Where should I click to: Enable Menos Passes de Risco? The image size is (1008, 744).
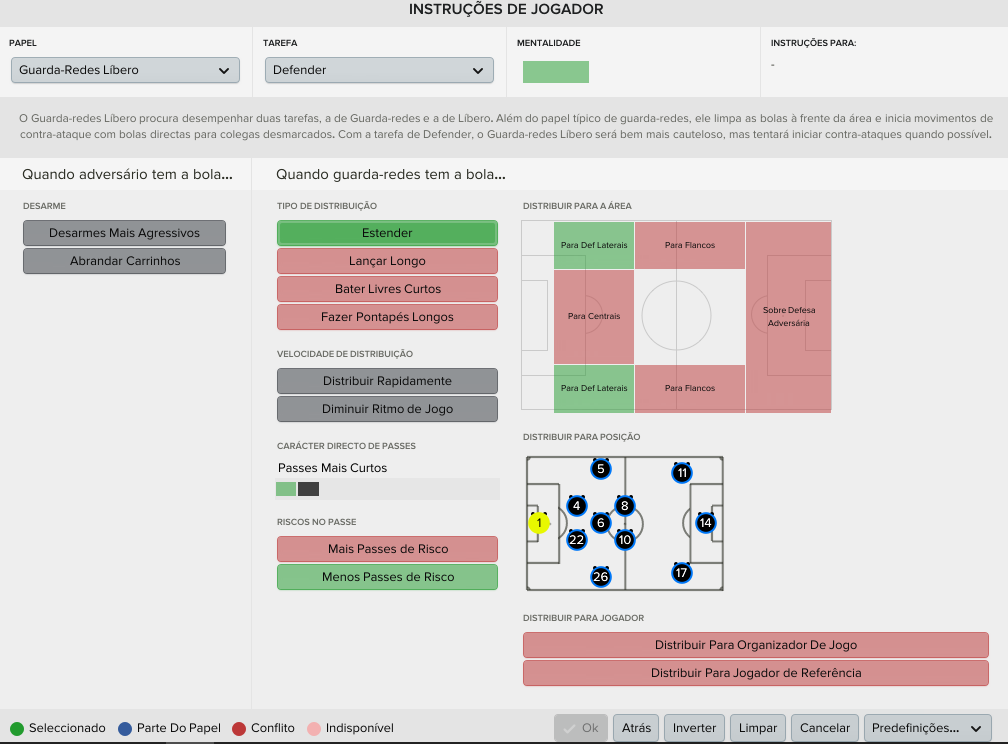tap(387, 577)
